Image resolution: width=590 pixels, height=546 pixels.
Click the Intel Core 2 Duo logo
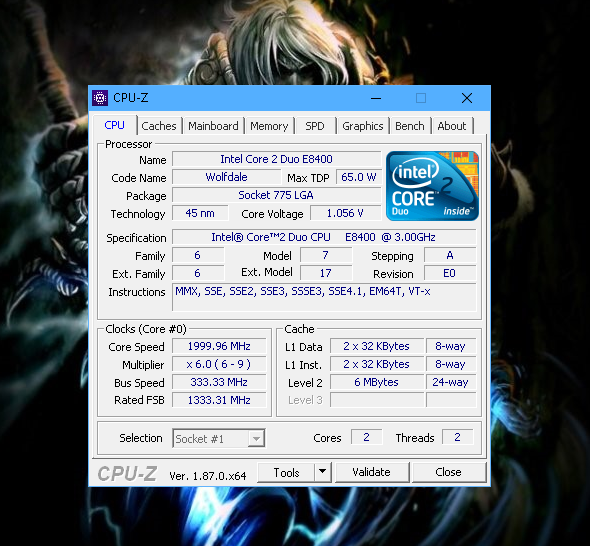point(432,186)
